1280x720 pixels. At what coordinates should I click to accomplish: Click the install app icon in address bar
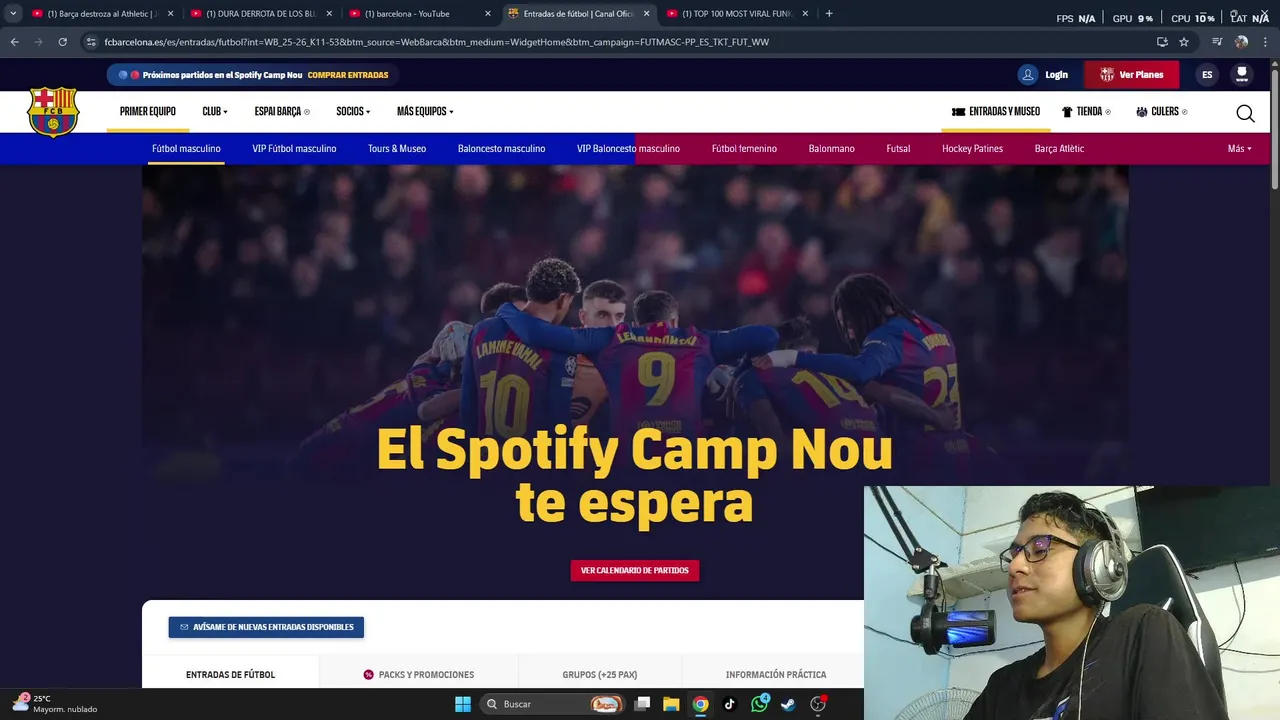pos(1162,42)
